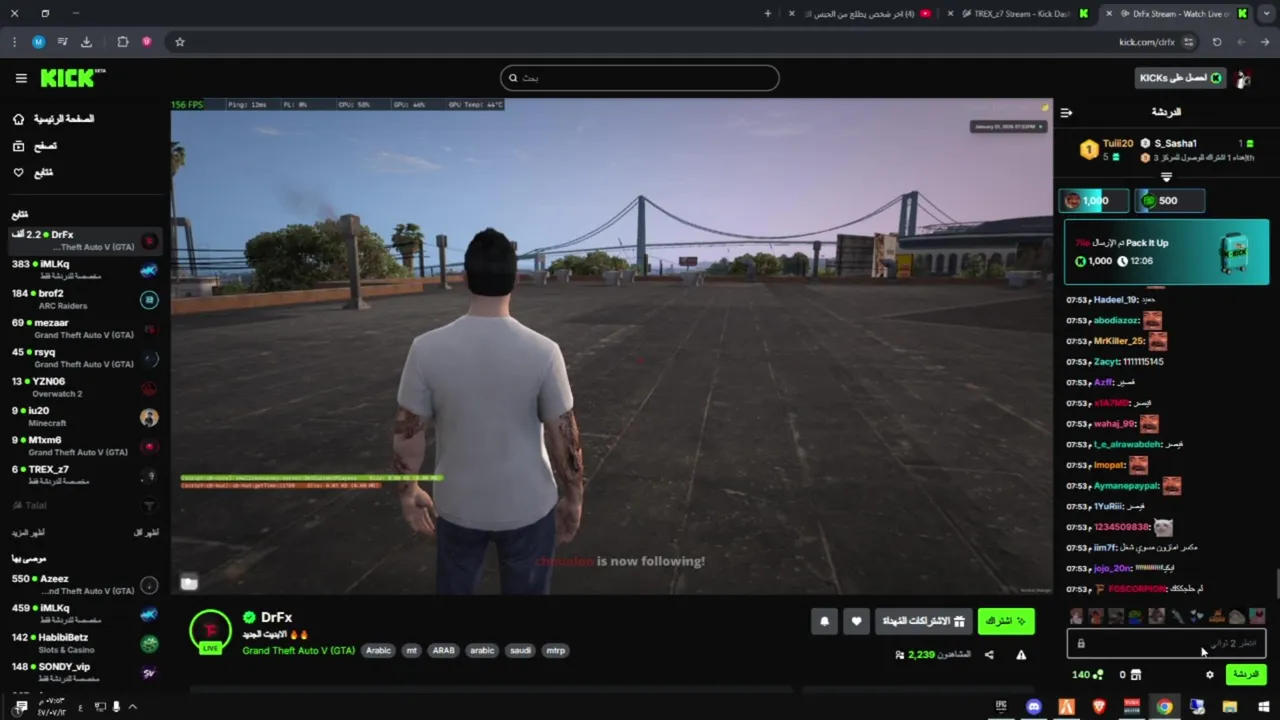Viewport: 1280px width, 720px height.
Task: Click the DrFx streamer avatar
Action: coord(210,631)
